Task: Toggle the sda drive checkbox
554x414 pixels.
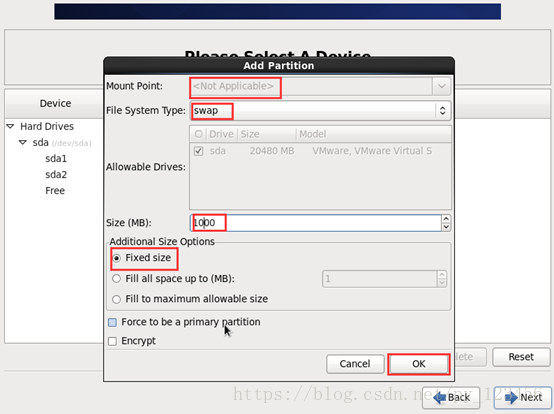Action: (199, 151)
